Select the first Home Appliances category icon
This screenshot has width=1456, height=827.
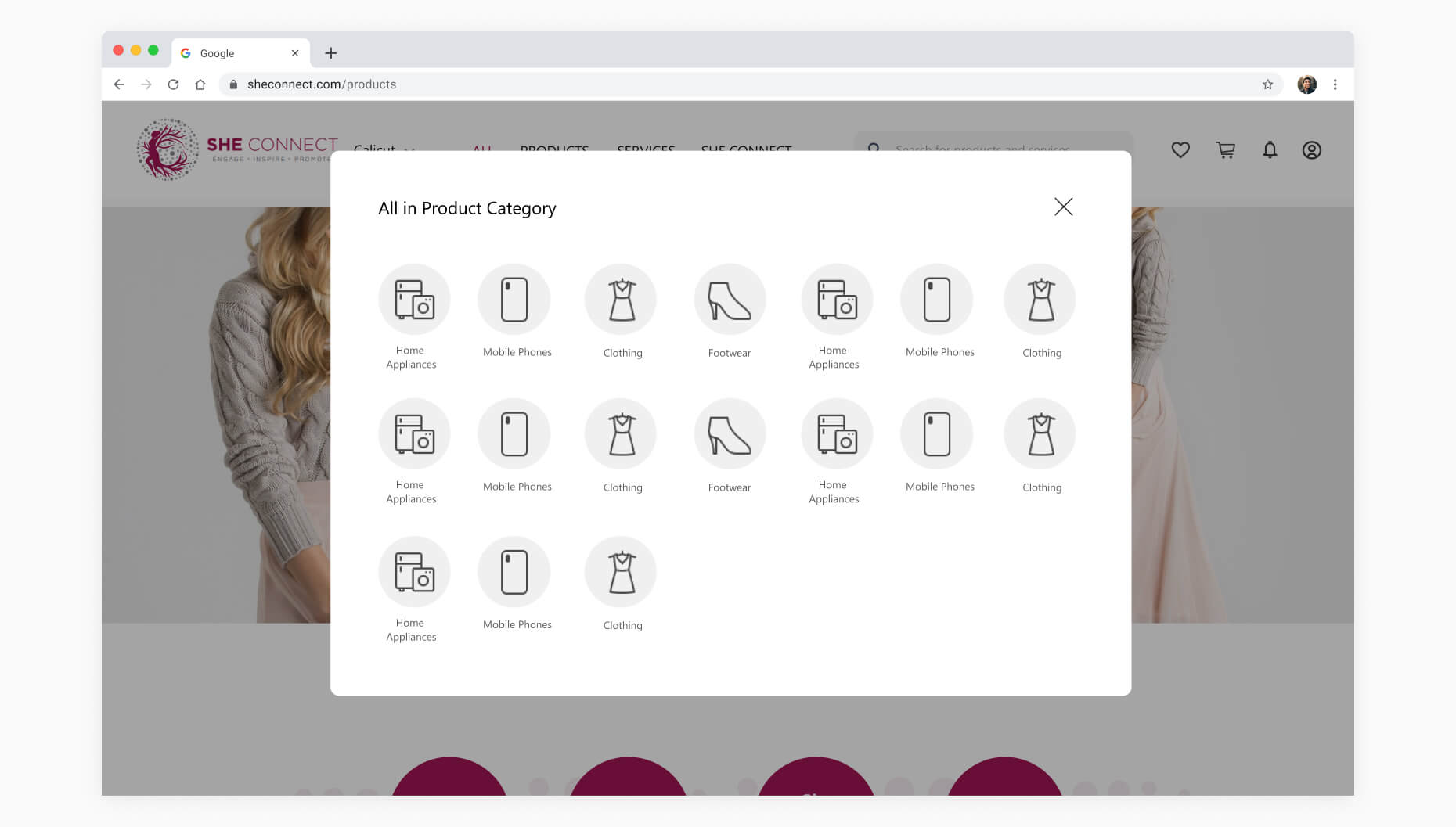pyautogui.click(x=414, y=299)
